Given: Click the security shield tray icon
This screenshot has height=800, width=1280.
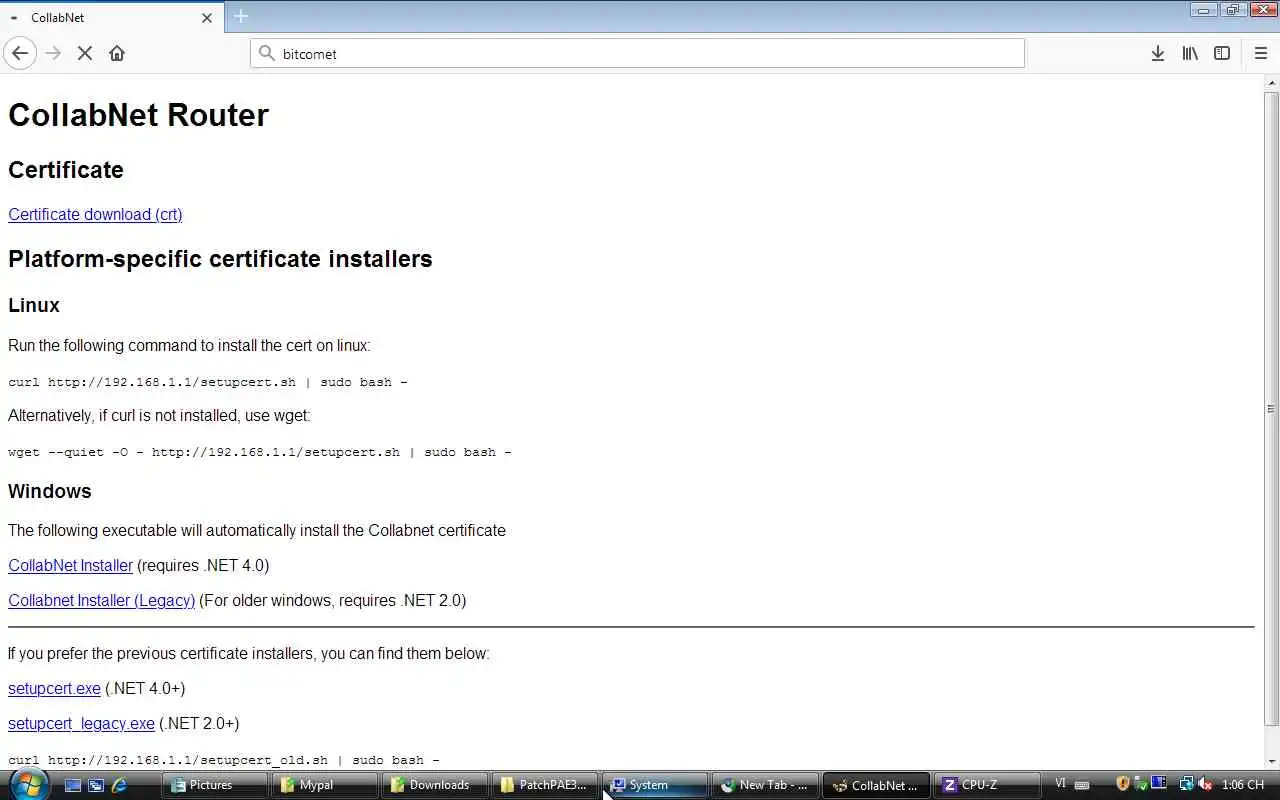Looking at the screenshot, I should [1123, 785].
